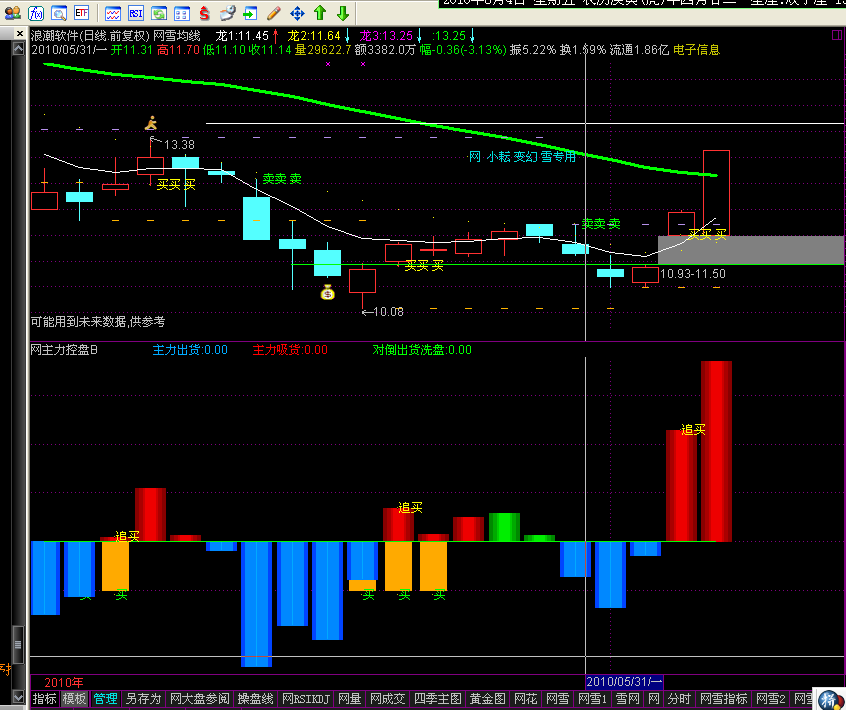This screenshot has height=710, width=846.
Task: Select the blue four-way move arrows tool
Action: tap(297, 13)
